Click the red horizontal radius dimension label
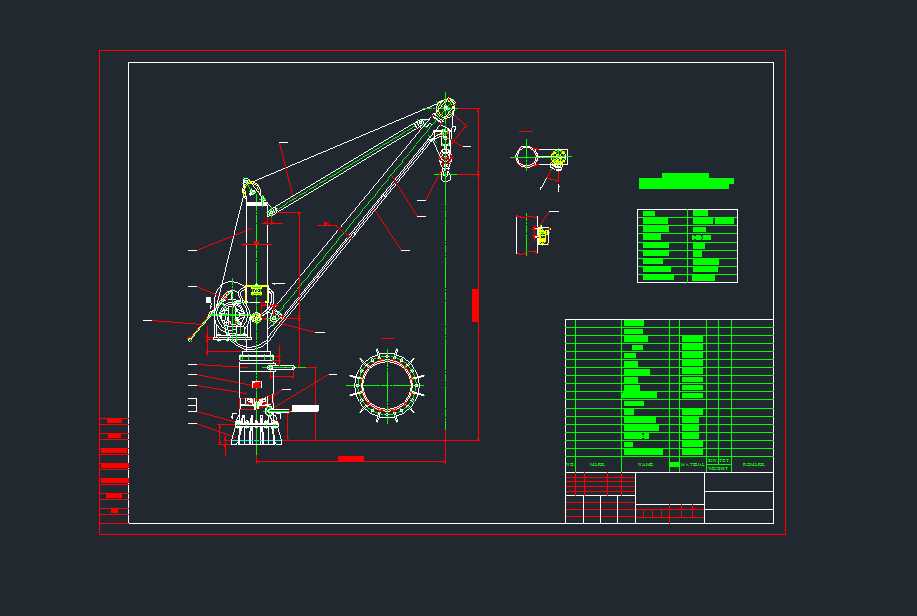This screenshot has width=917, height=616. point(351,459)
